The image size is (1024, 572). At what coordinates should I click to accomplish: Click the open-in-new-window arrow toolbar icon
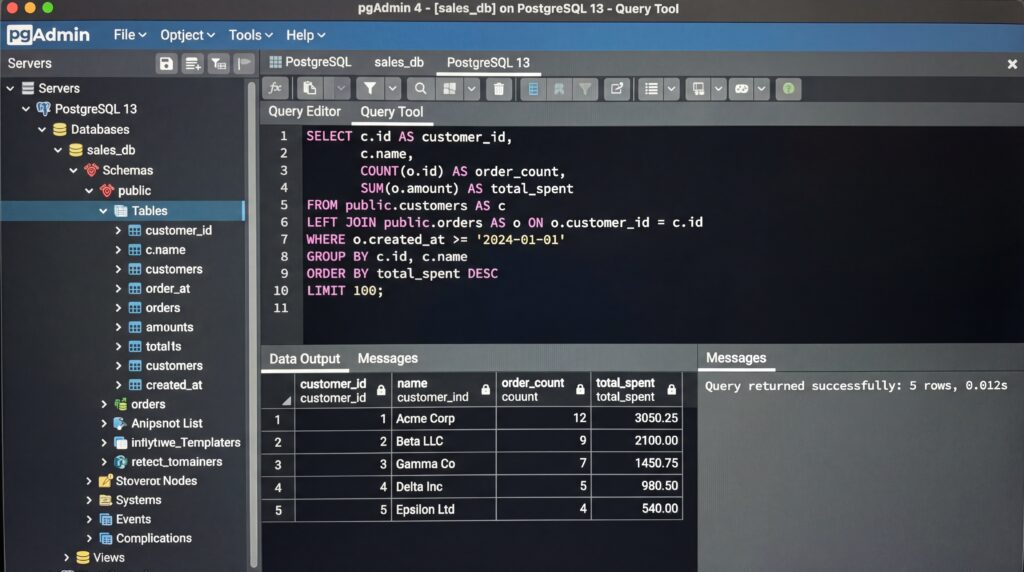[616, 89]
